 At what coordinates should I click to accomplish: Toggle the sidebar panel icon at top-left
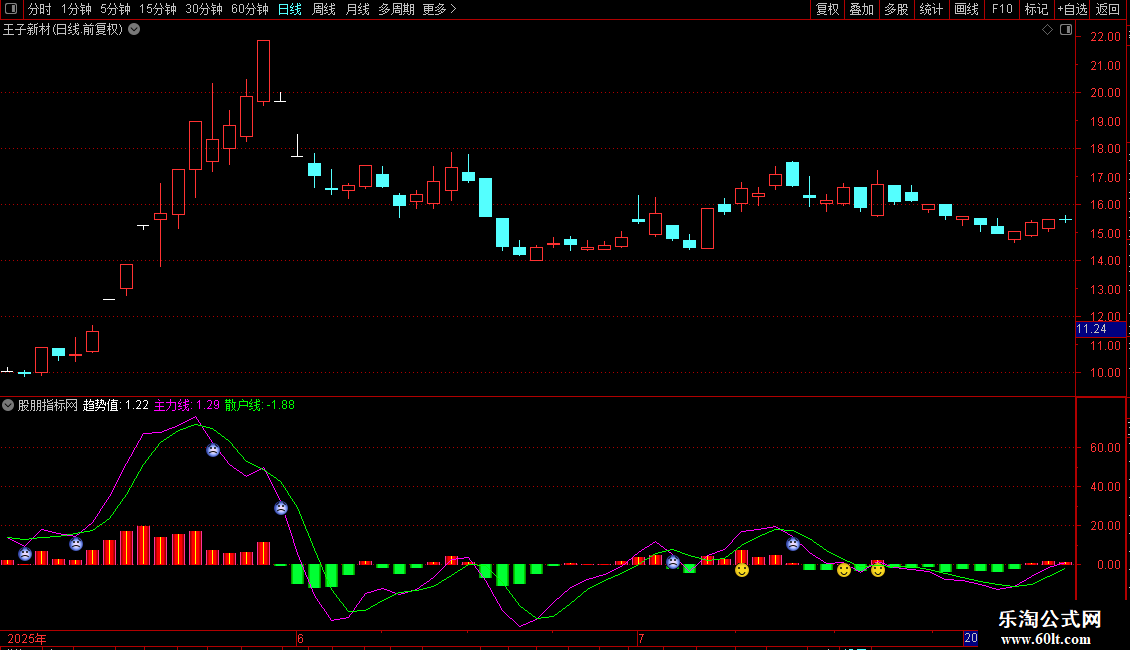[x=11, y=9]
